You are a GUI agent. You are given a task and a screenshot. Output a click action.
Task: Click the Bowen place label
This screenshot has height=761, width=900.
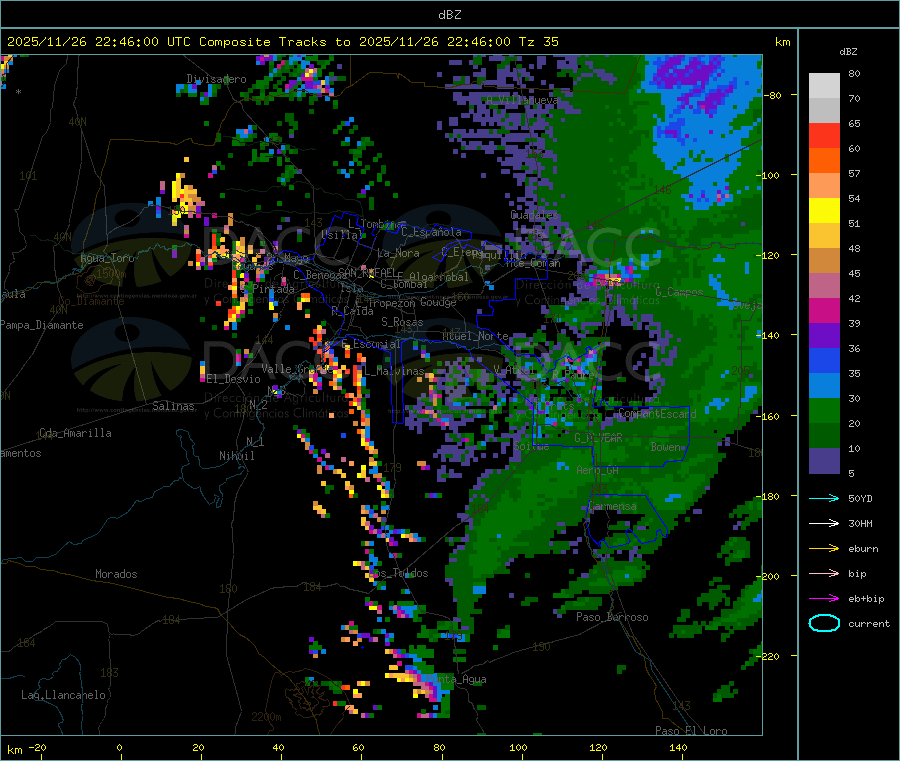(665, 447)
